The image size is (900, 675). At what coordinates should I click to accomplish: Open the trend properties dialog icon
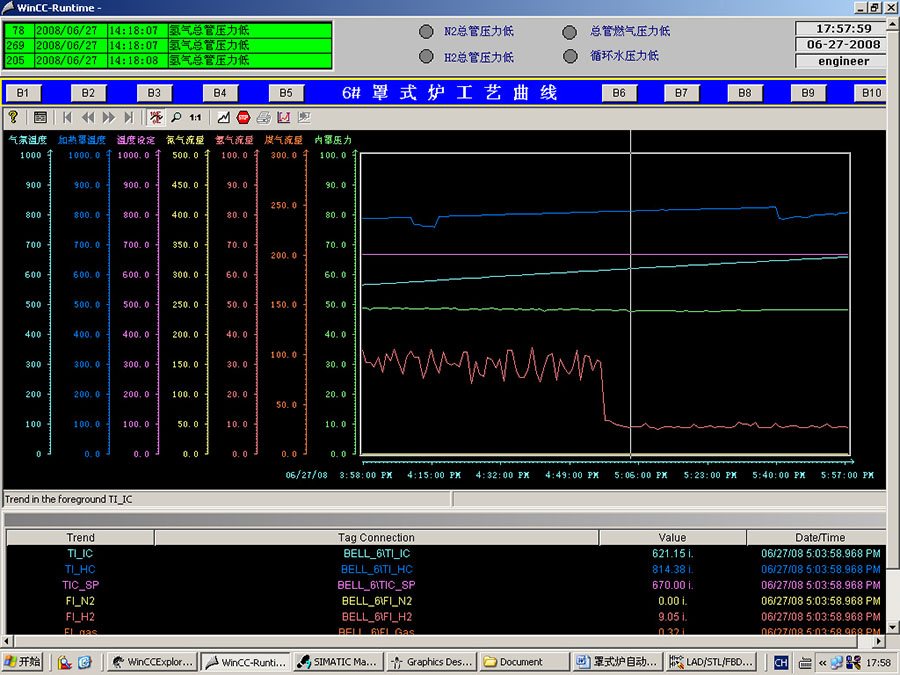click(40, 117)
